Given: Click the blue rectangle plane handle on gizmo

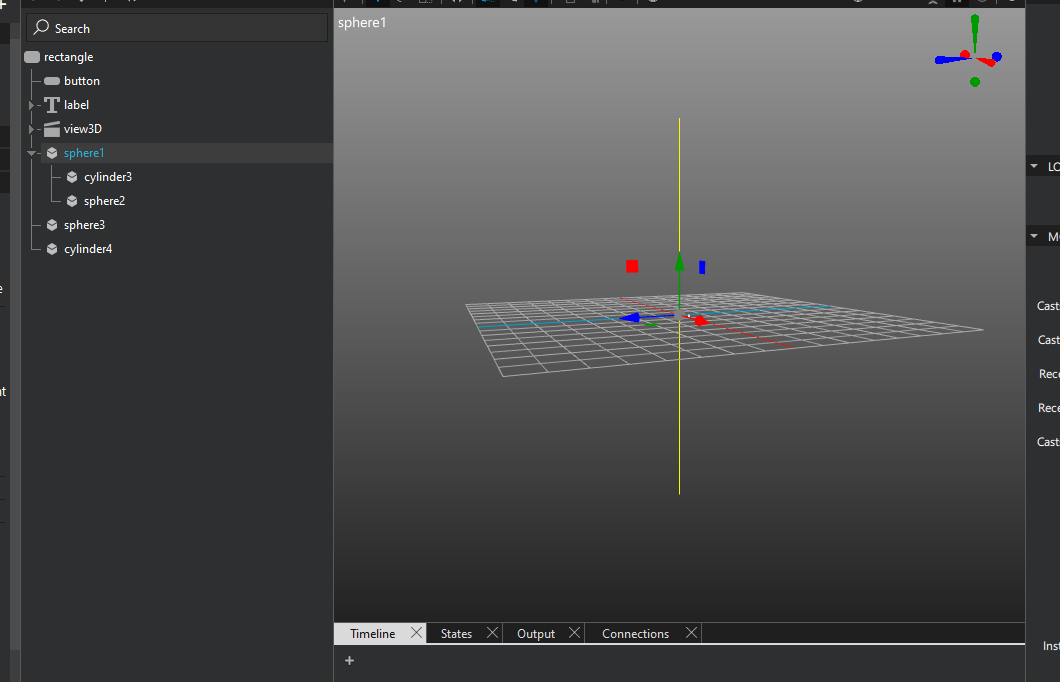Looking at the screenshot, I should (702, 267).
